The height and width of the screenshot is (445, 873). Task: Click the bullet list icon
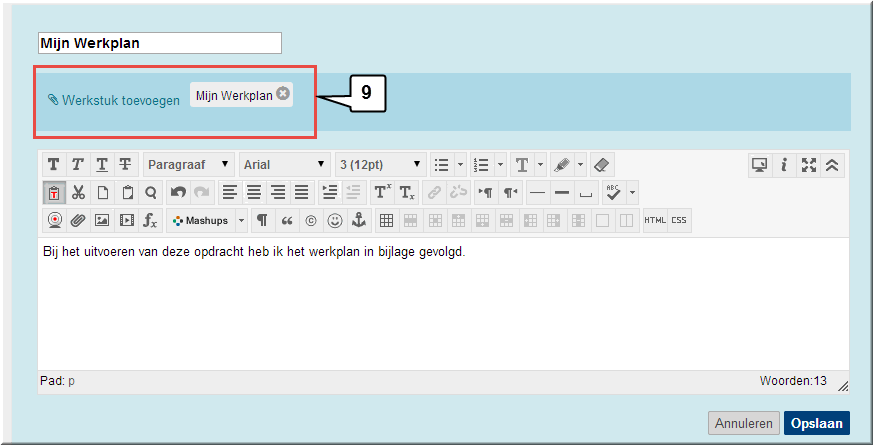[442, 165]
